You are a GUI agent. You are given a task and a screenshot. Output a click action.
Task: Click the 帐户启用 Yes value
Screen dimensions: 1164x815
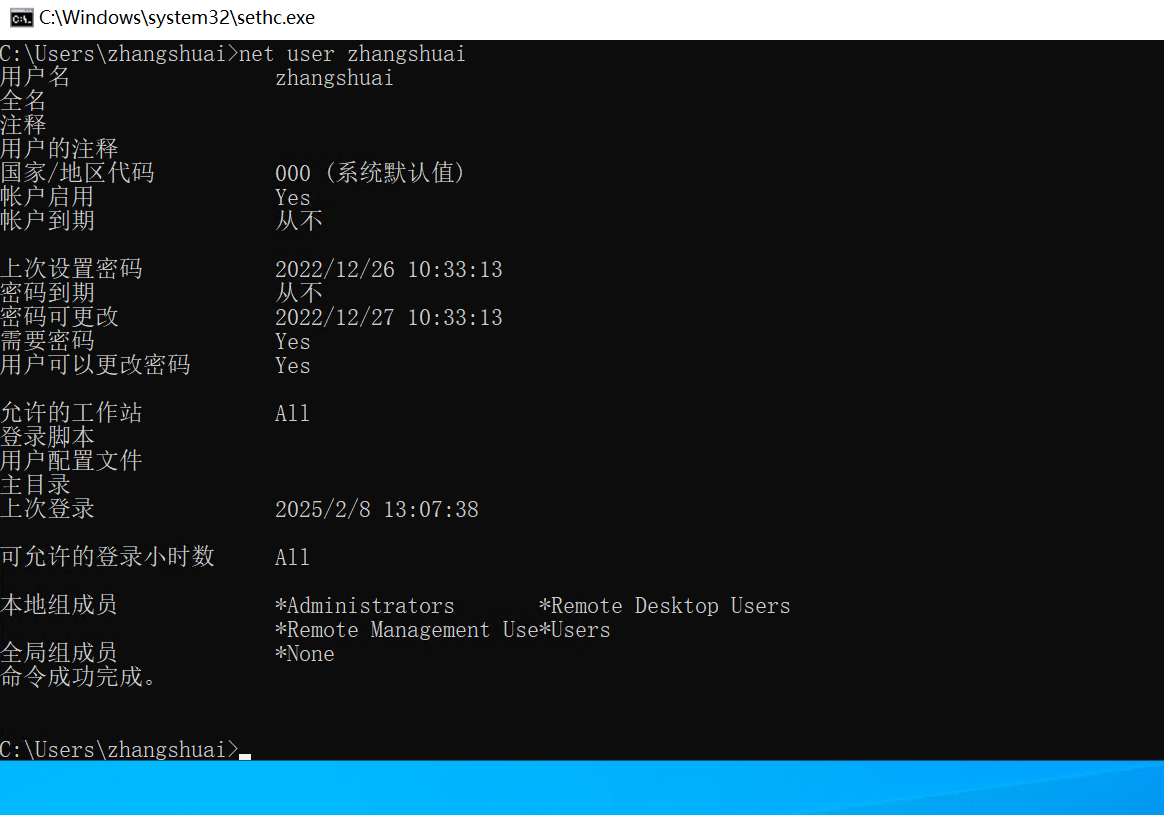pos(292,197)
